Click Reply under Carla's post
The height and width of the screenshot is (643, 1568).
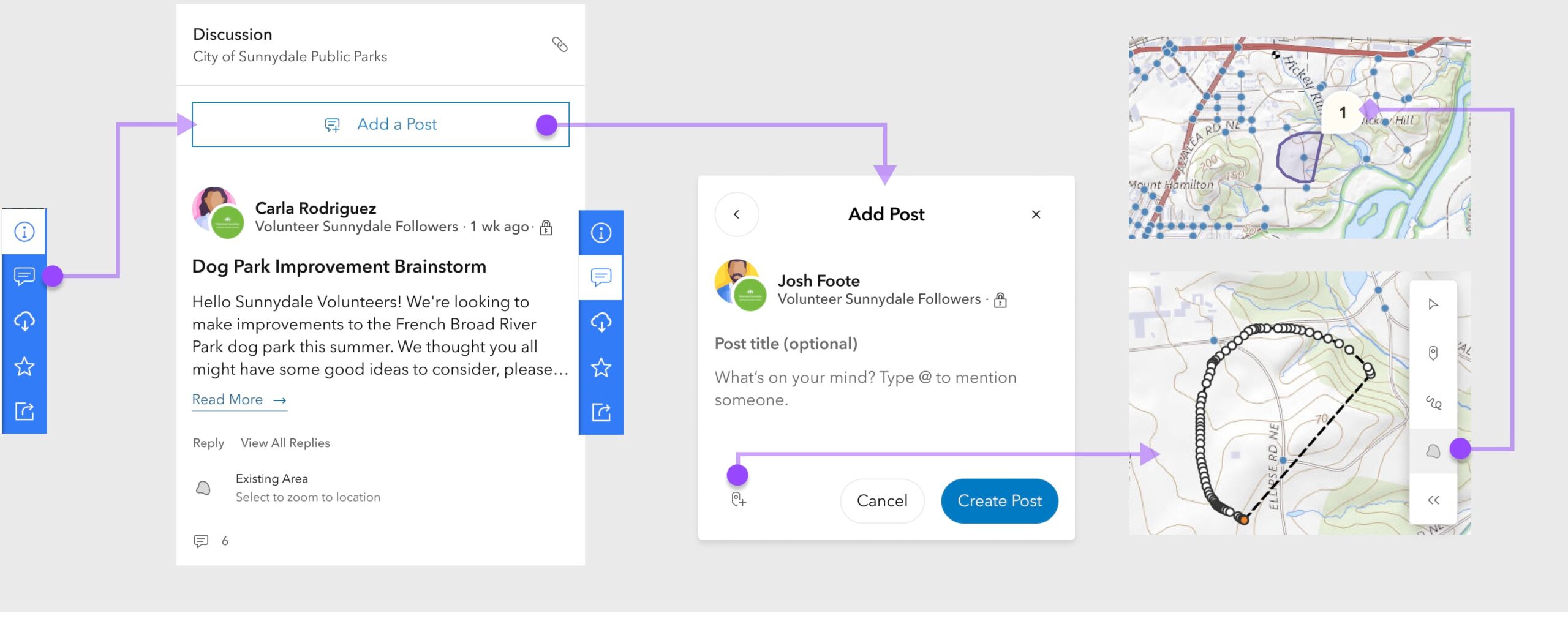coord(208,443)
